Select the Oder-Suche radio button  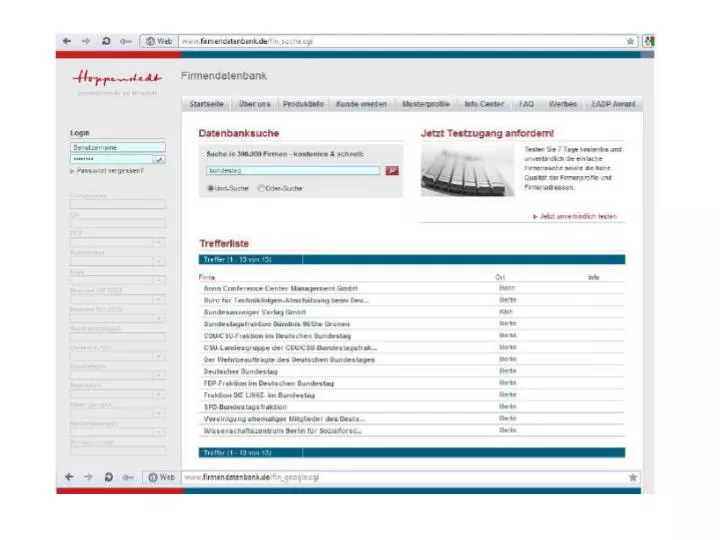(261, 188)
